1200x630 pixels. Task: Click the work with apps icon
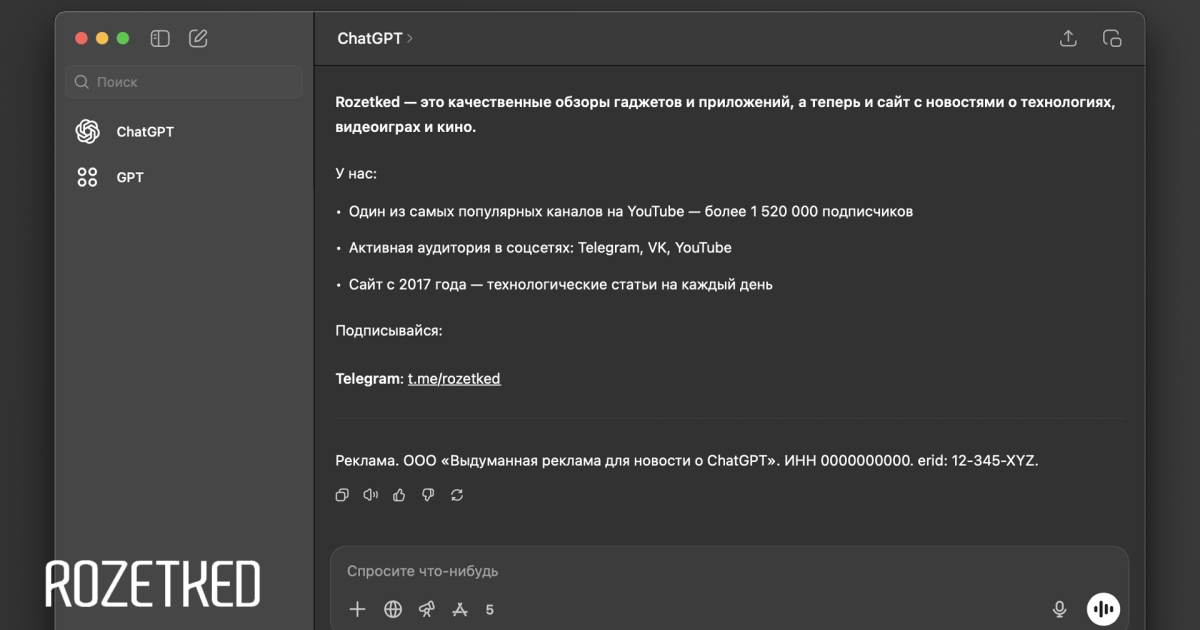460,609
